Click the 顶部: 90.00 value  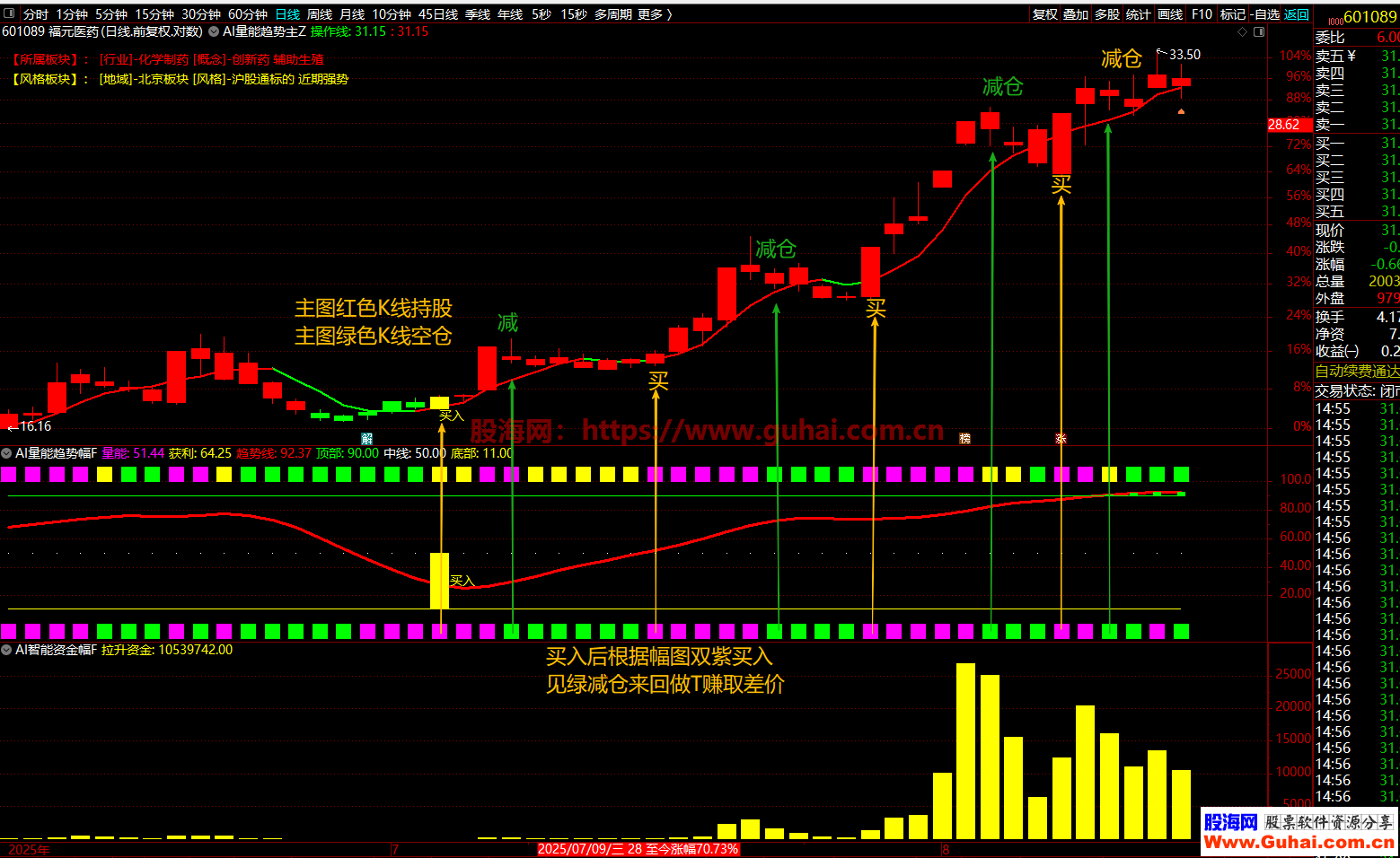point(348,453)
